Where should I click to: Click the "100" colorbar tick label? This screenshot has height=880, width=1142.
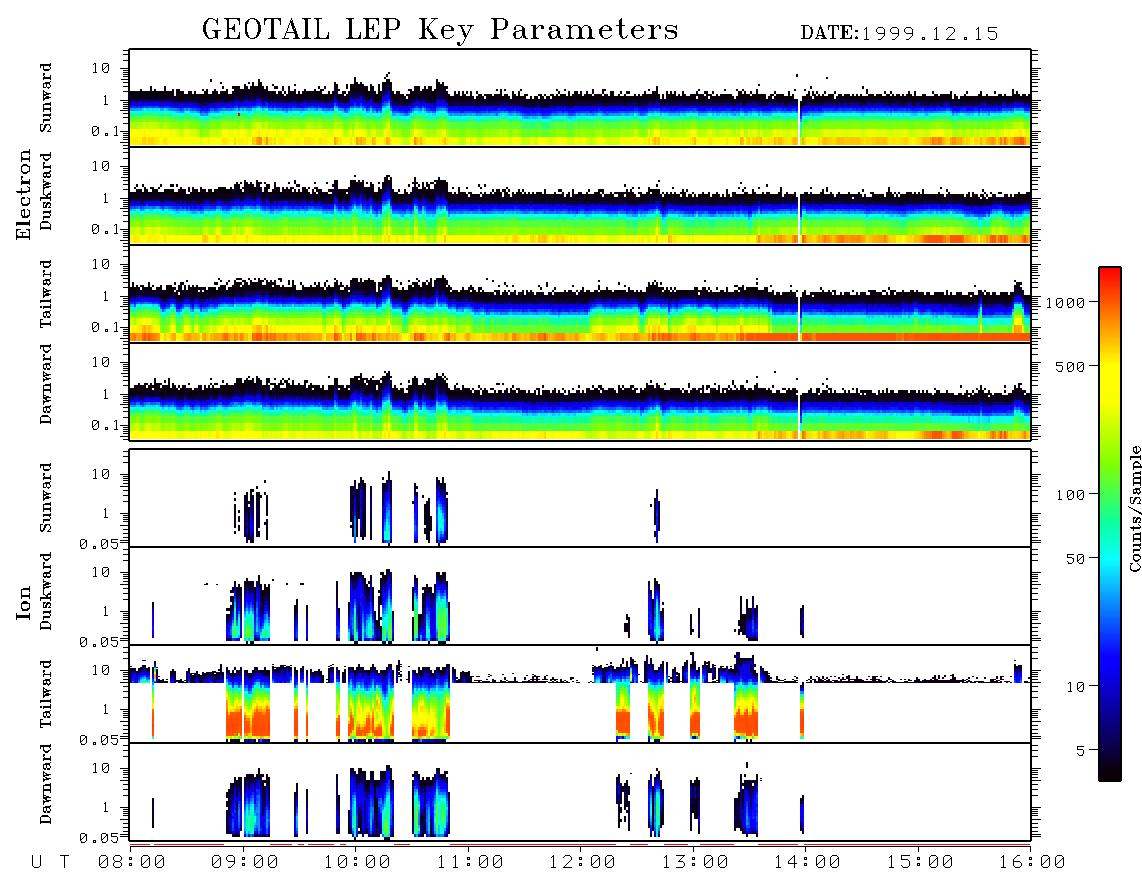(1070, 495)
